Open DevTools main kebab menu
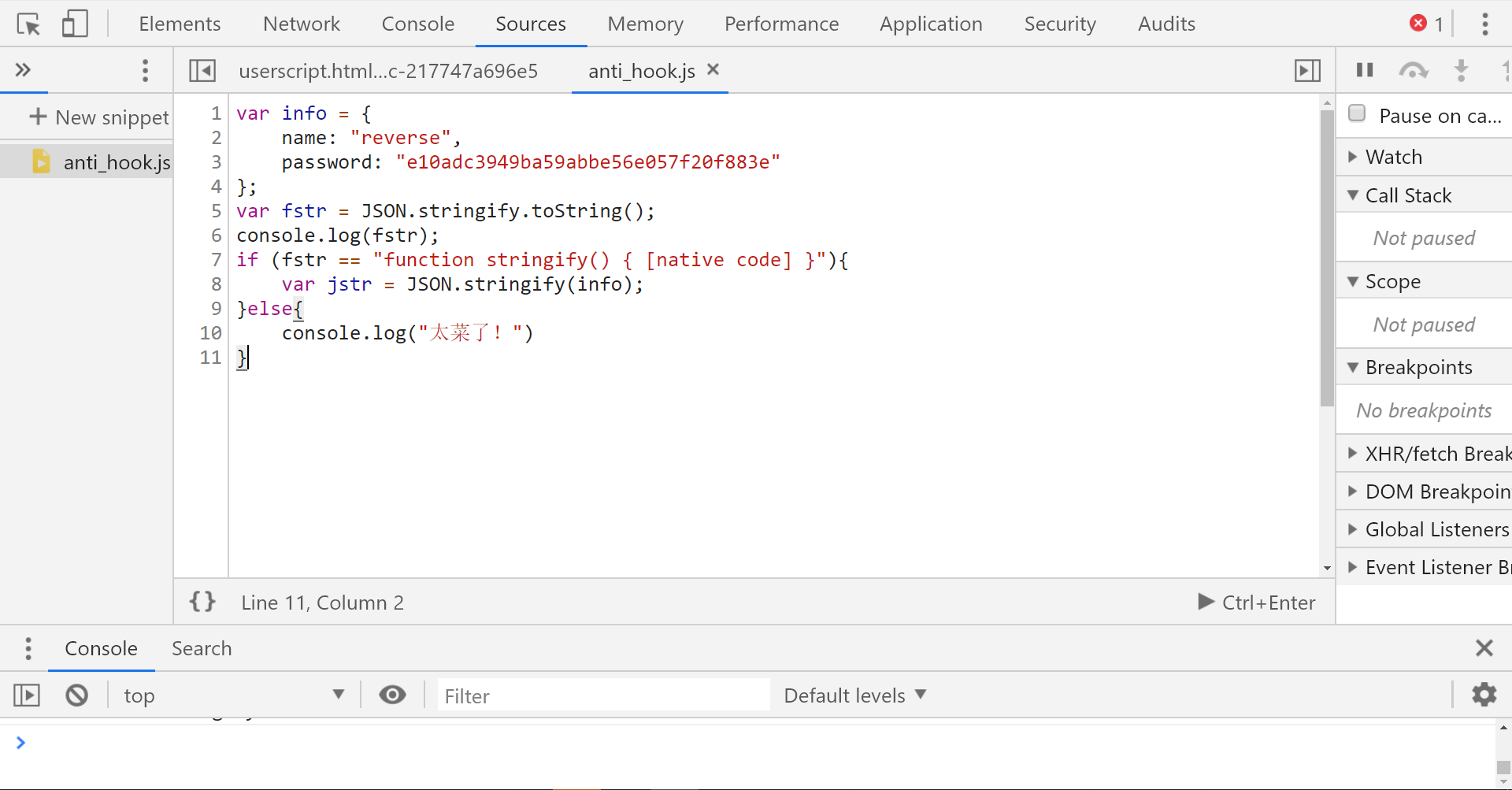Screen dimensions: 1512x790 [1484, 24]
